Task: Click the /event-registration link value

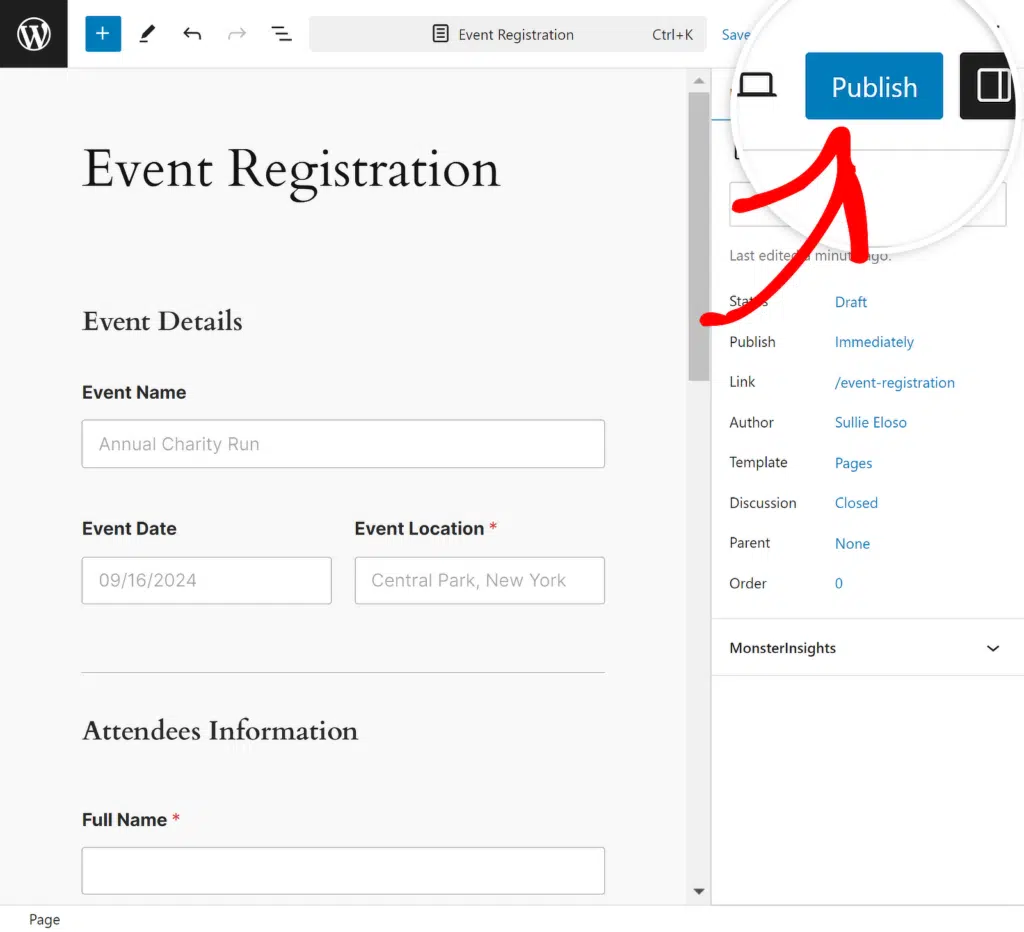Action: pyautogui.click(x=894, y=383)
